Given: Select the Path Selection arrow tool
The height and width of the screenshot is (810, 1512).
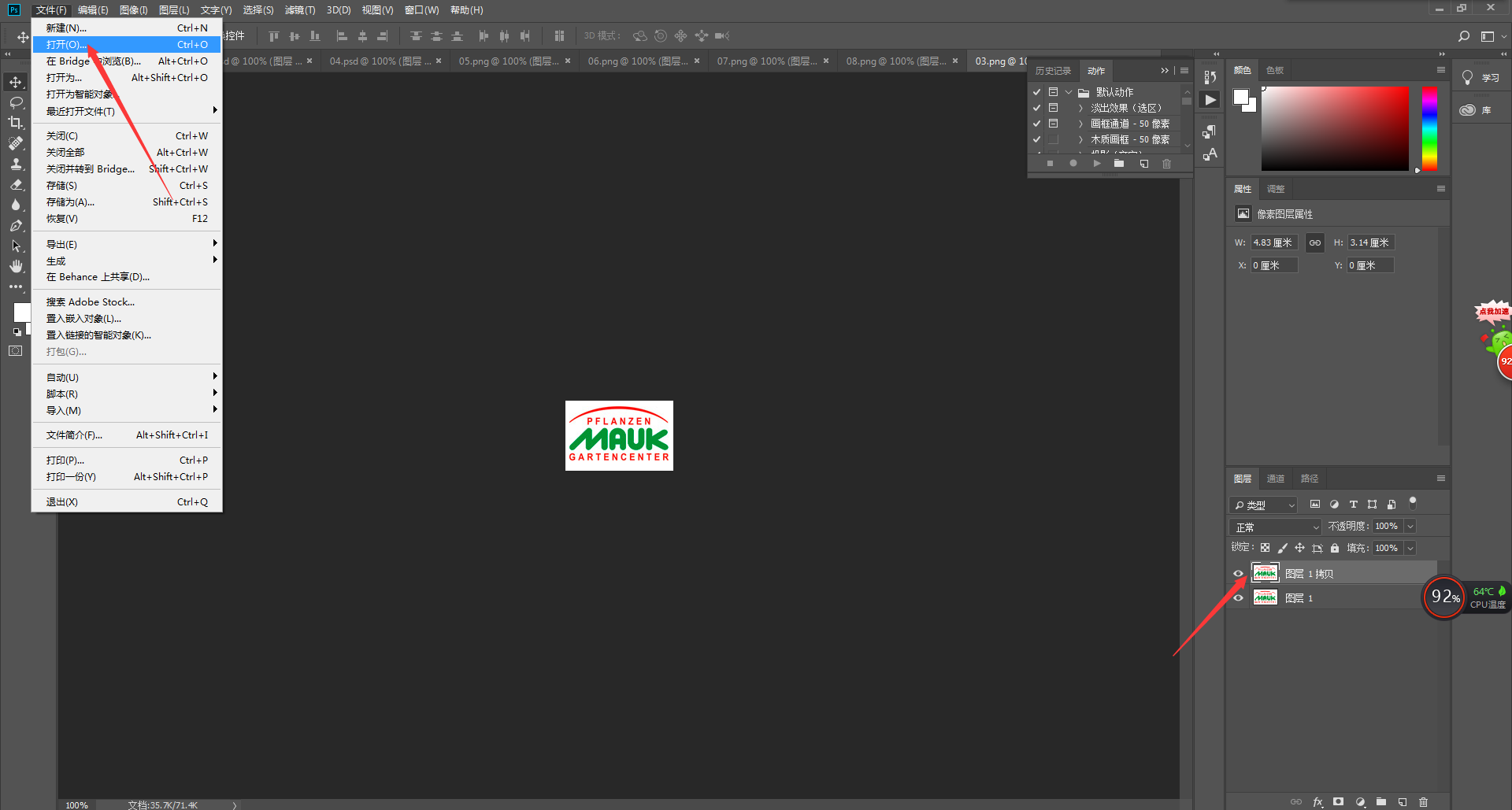Looking at the screenshot, I should coord(16,246).
